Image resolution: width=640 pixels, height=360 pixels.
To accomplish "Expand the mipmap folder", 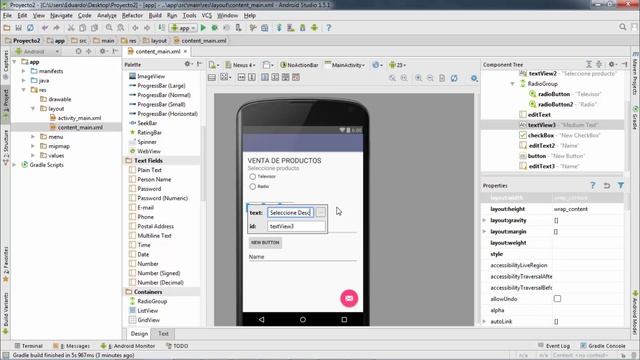I will coord(33,146).
